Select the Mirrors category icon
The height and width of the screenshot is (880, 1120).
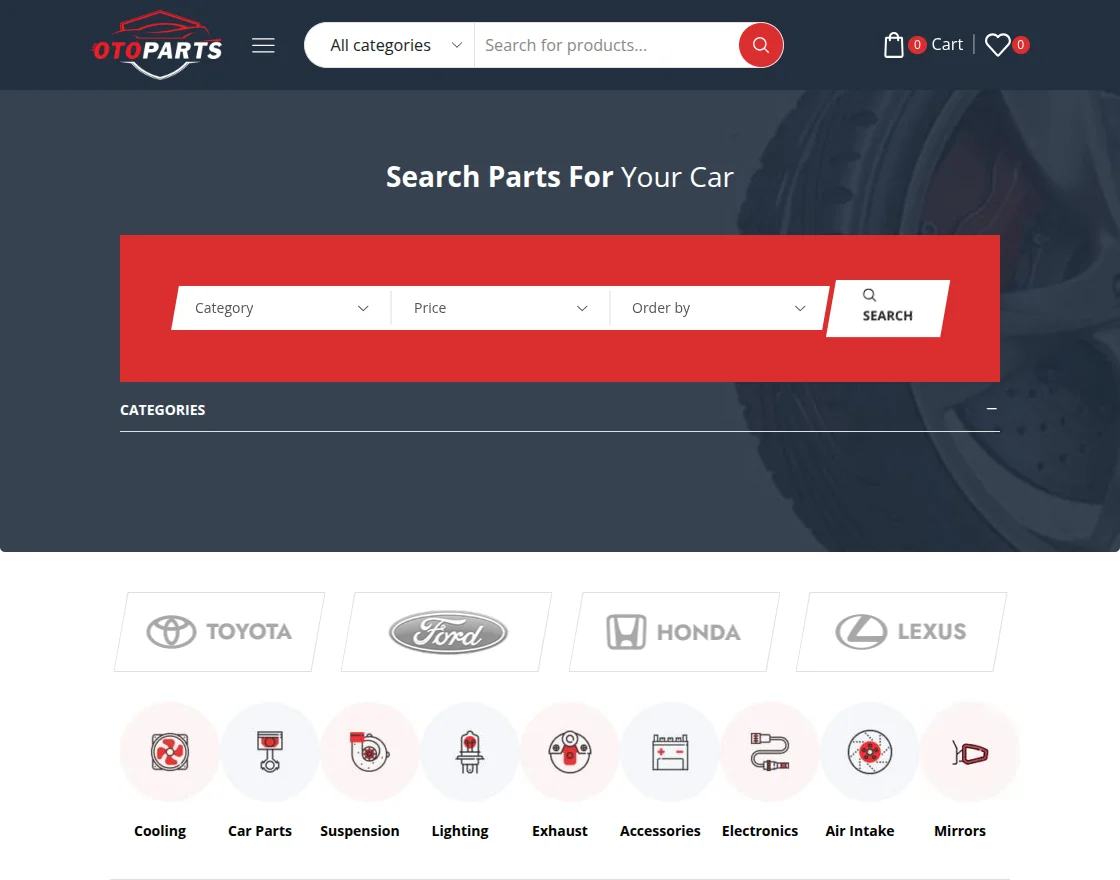coord(969,751)
